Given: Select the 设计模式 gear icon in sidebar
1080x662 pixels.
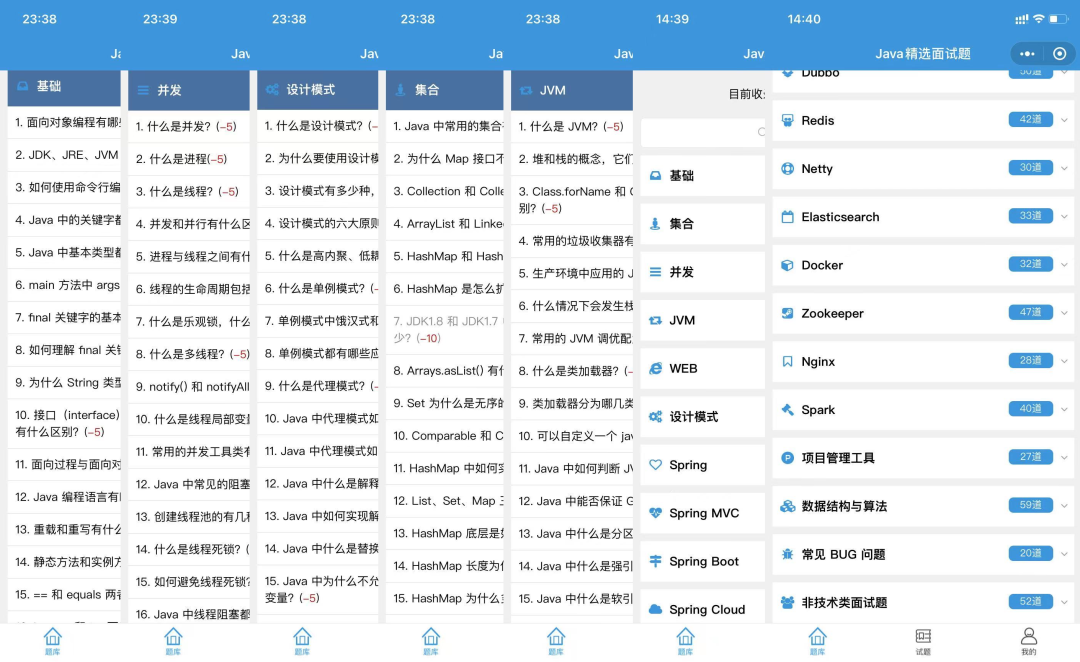Looking at the screenshot, I should pyautogui.click(x=655, y=416).
